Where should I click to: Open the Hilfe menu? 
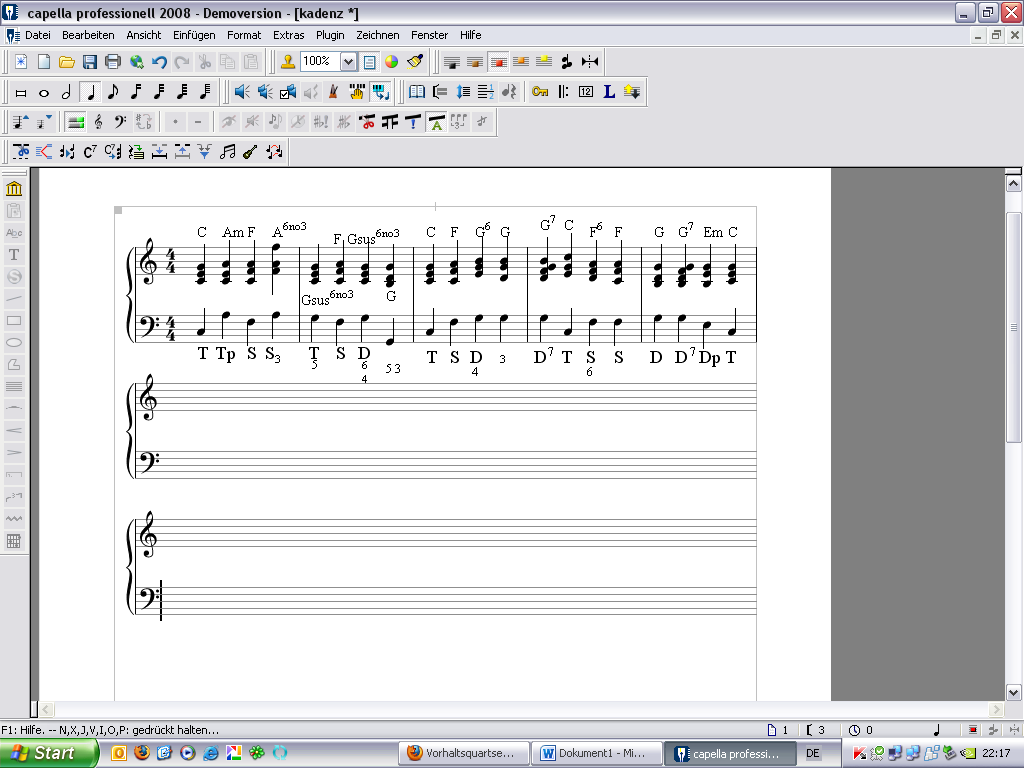coord(470,35)
